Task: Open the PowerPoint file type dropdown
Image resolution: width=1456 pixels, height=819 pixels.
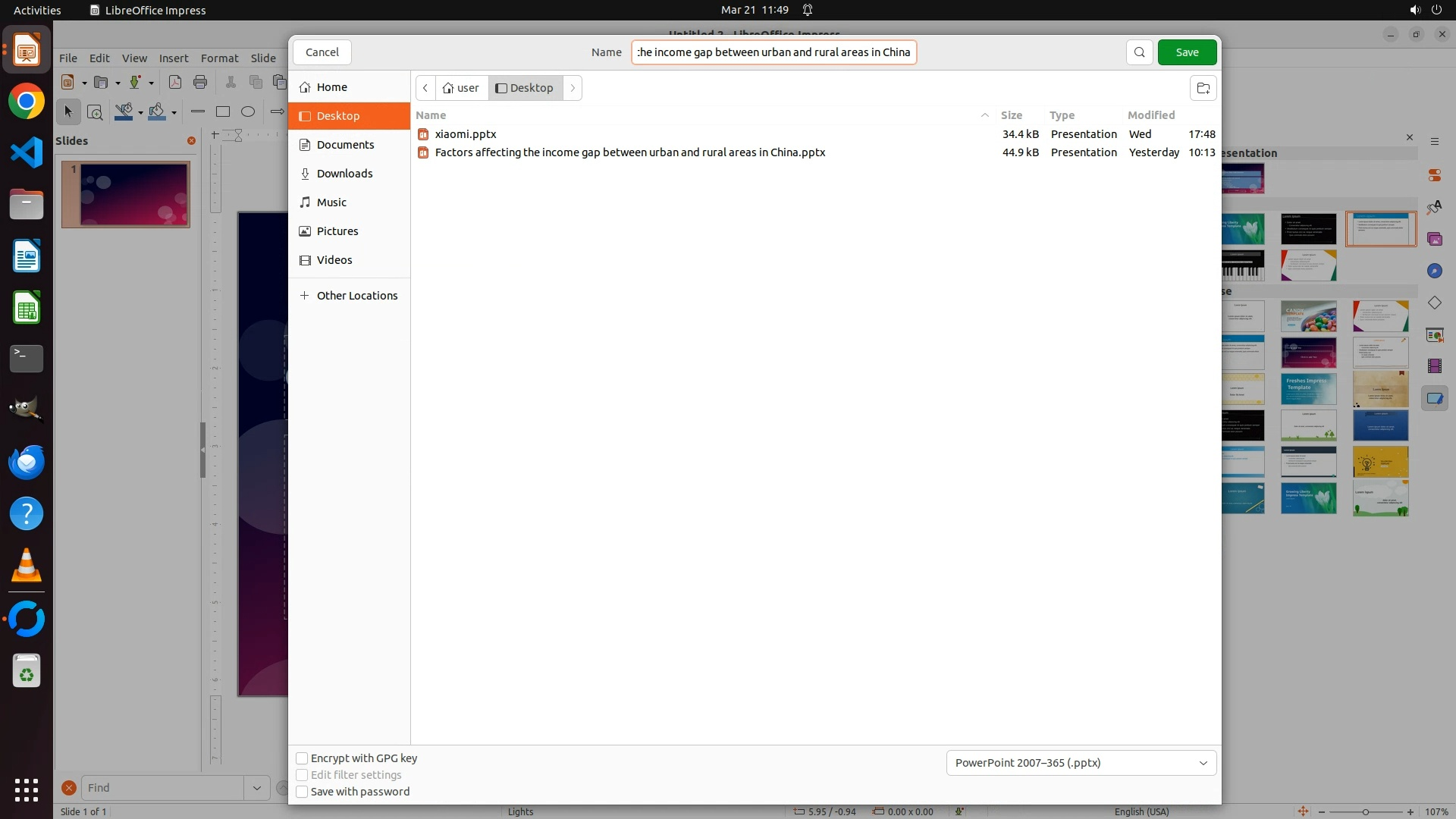Action: click(x=1081, y=763)
